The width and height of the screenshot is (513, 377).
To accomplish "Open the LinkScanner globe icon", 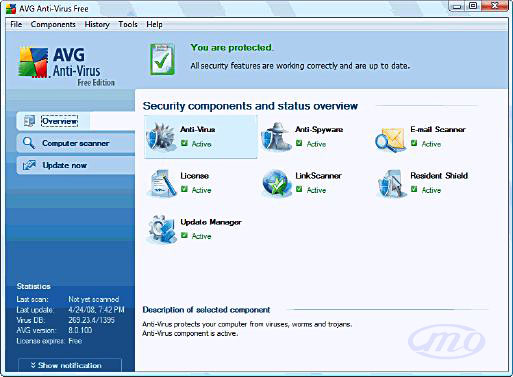I will click(x=276, y=183).
